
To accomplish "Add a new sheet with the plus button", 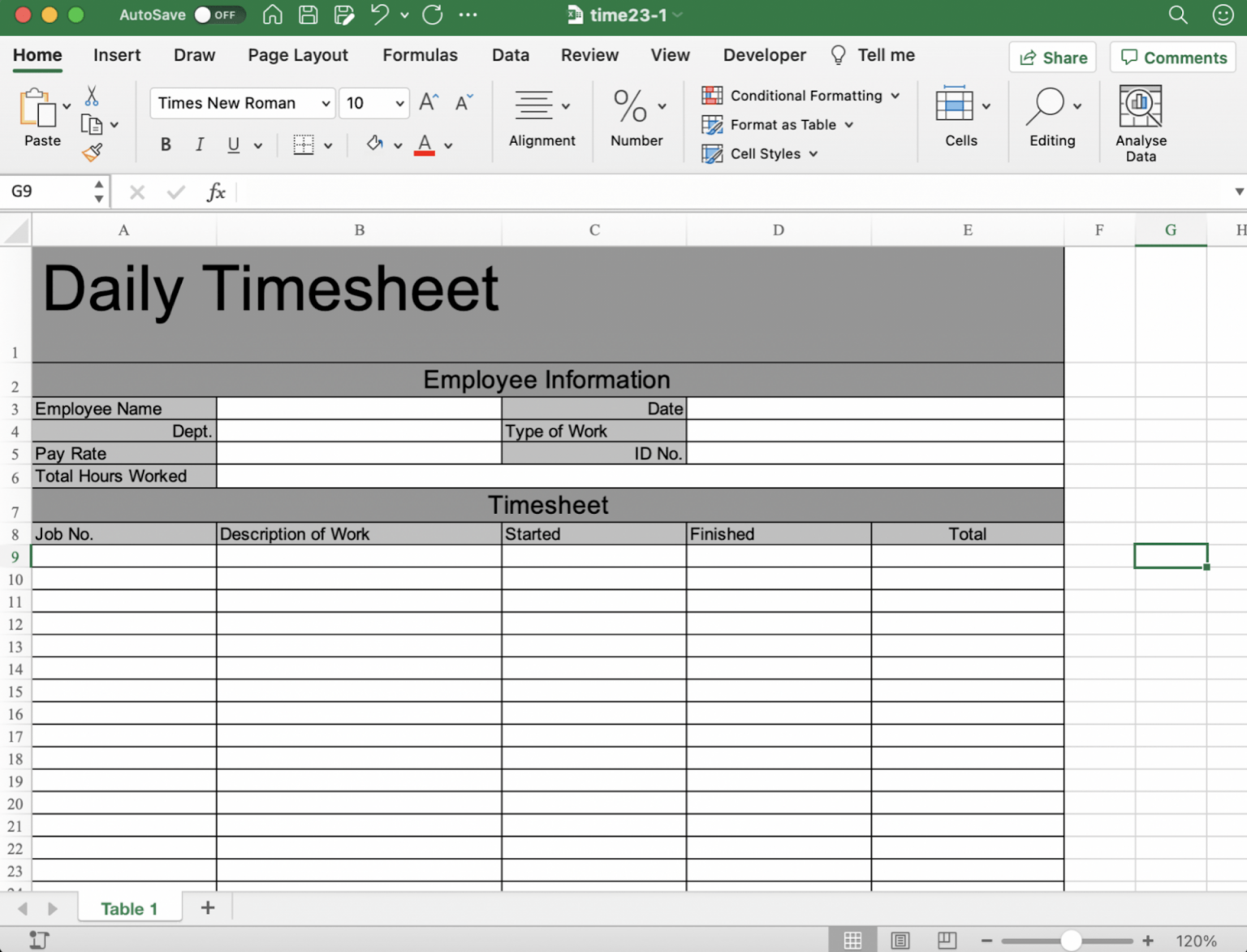I will 207,907.
